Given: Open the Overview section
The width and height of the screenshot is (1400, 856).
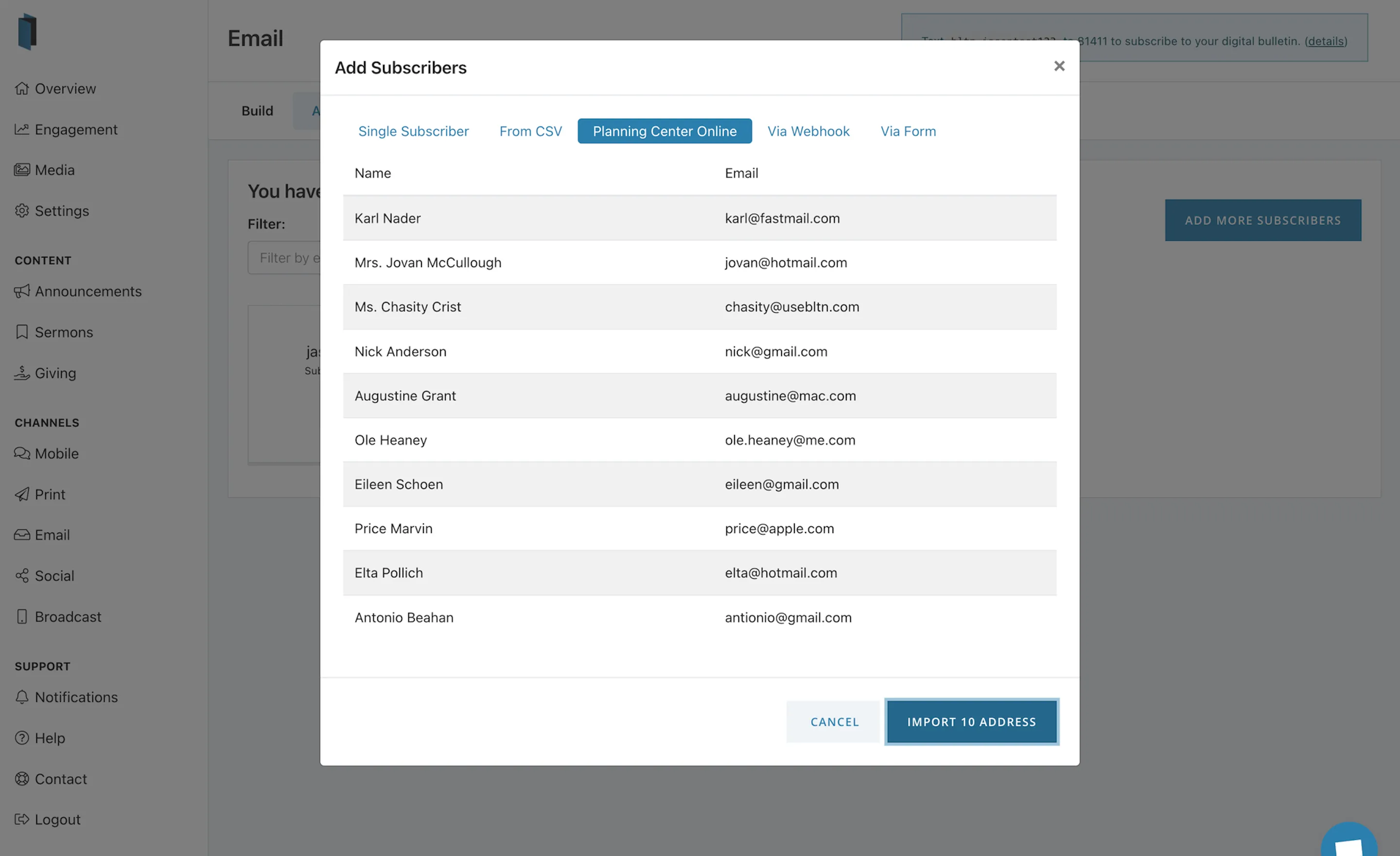Looking at the screenshot, I should click(x=65, y=89).
